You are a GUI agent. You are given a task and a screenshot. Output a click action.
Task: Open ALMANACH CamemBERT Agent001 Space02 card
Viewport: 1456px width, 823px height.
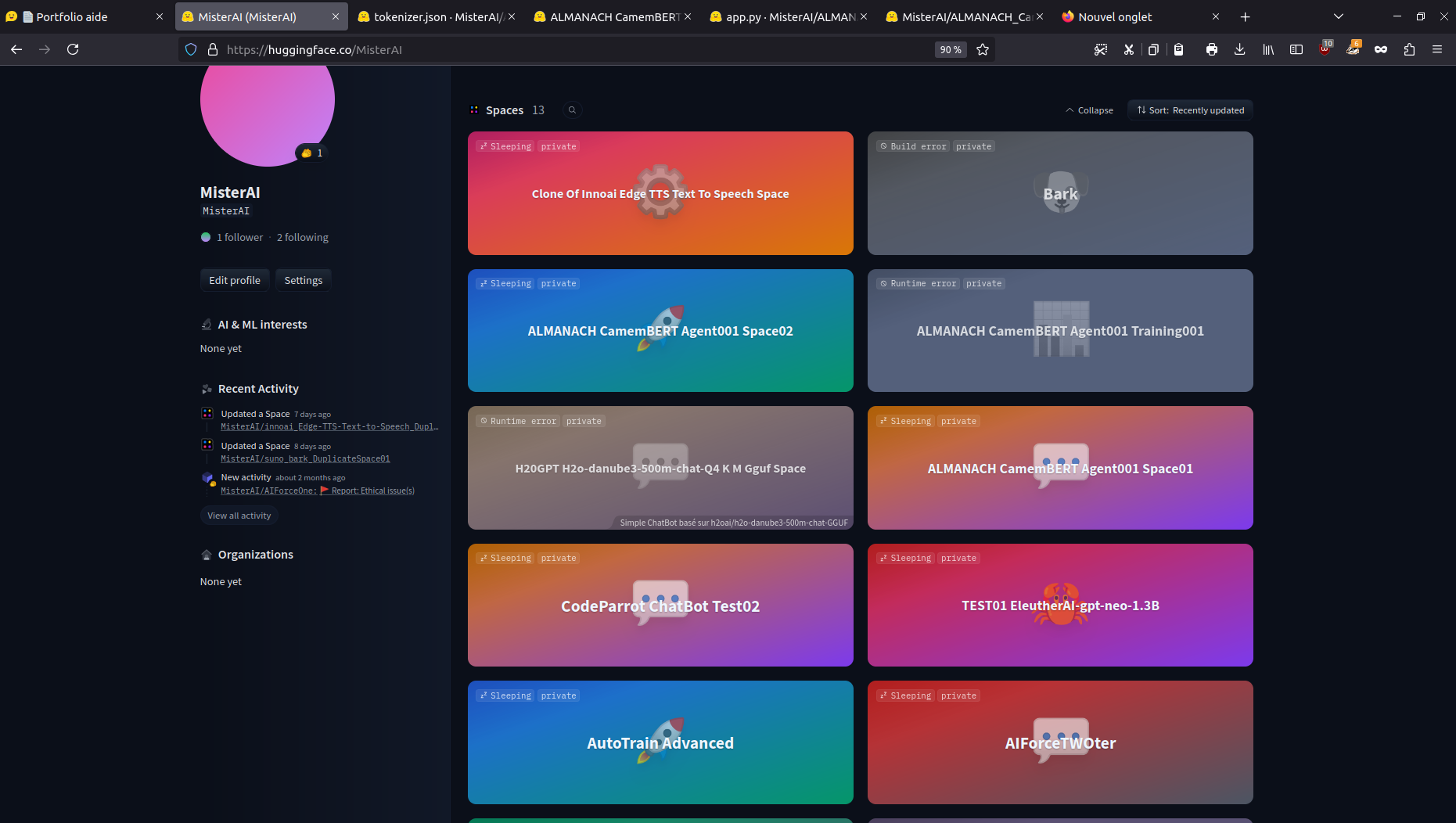click(660, 330)
